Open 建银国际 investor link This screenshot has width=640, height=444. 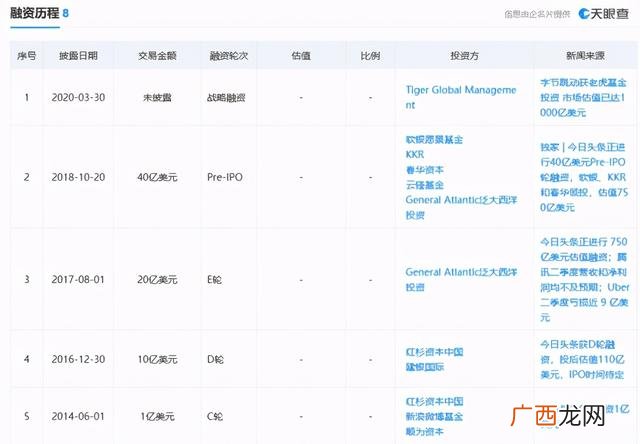click(424, 367)
